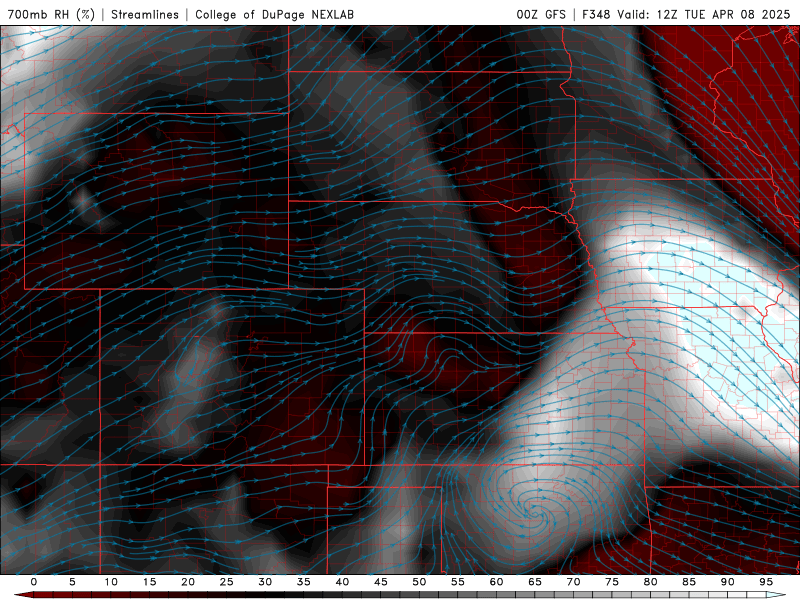Click the 20 label on the RH scale

[x=188, y=582]
